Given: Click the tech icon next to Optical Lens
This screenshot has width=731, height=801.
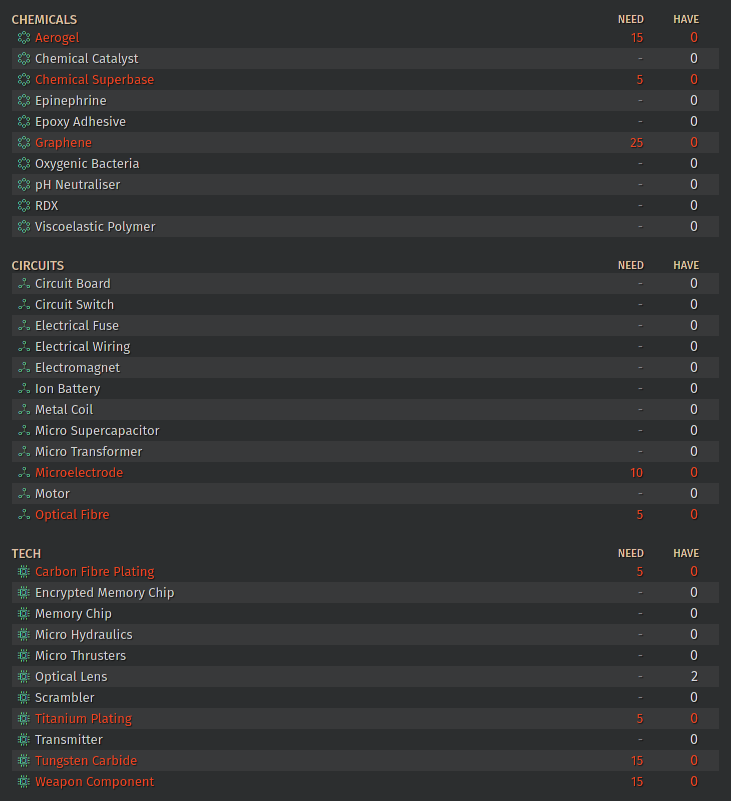Looking at the screenshot, I should pyautogui.click(x=24, y=677).
